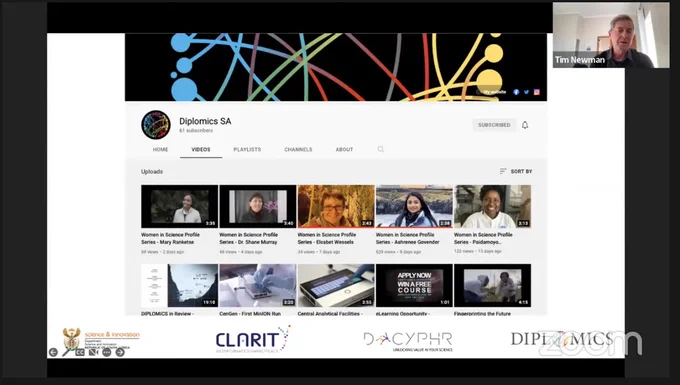Toggle the notification bell for Diplomics SA

click(x=525, y=125)
